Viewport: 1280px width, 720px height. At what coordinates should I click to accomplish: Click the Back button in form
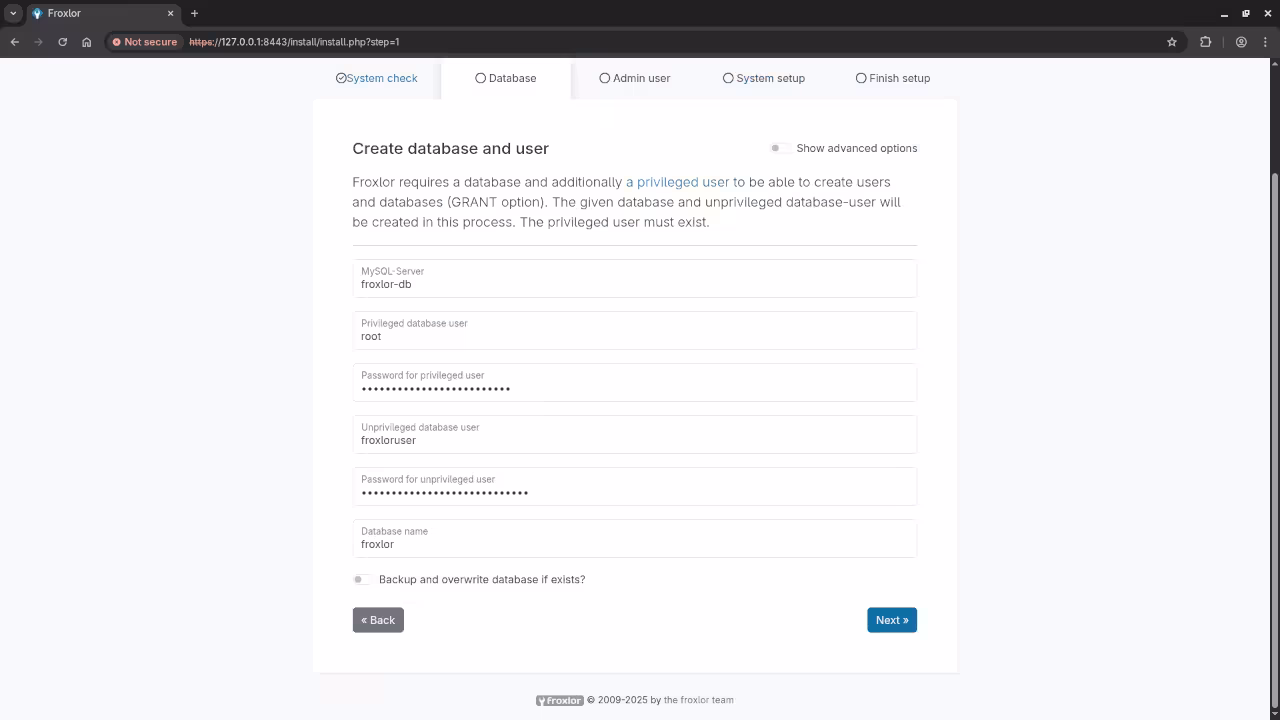[x=378, y=620]
